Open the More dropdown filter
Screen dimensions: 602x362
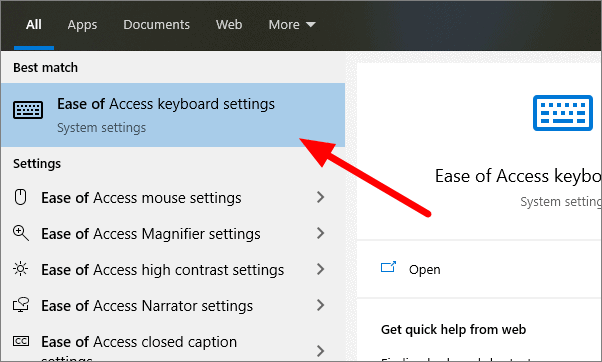point(292,25)
